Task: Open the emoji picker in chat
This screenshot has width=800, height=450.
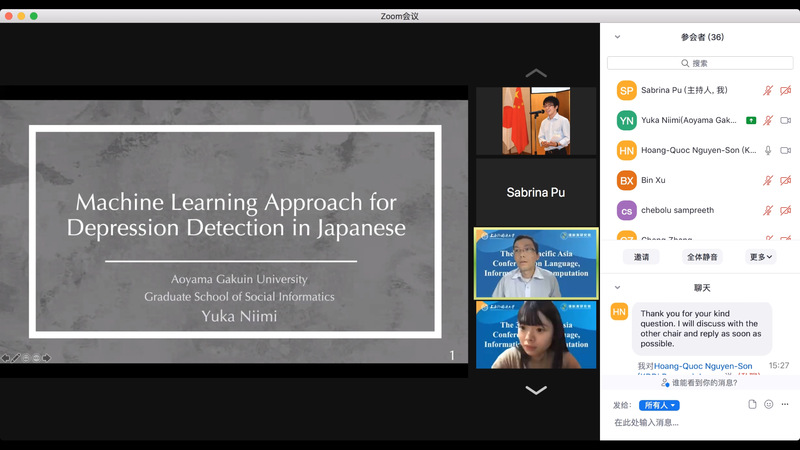Action: coord(769,404)
